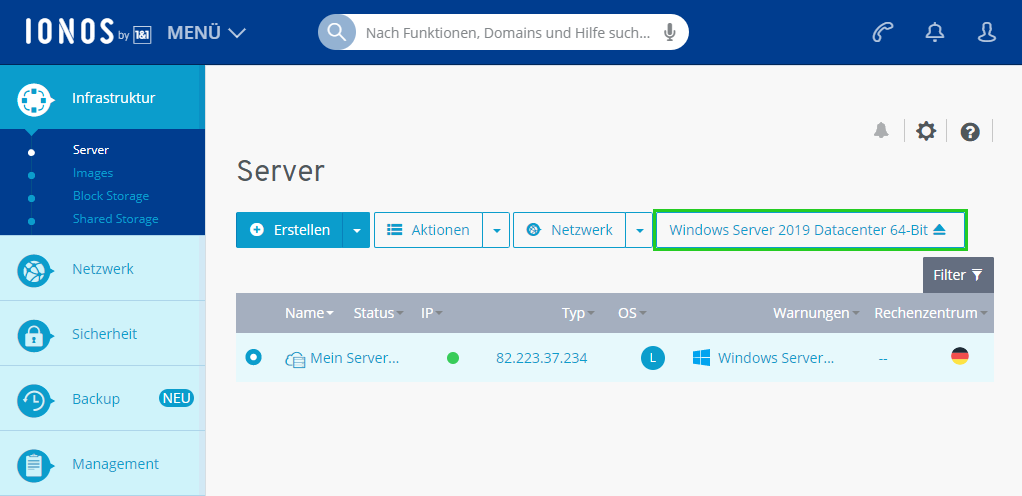
Task: Click the Aktionen button
Action: [428, 230]
